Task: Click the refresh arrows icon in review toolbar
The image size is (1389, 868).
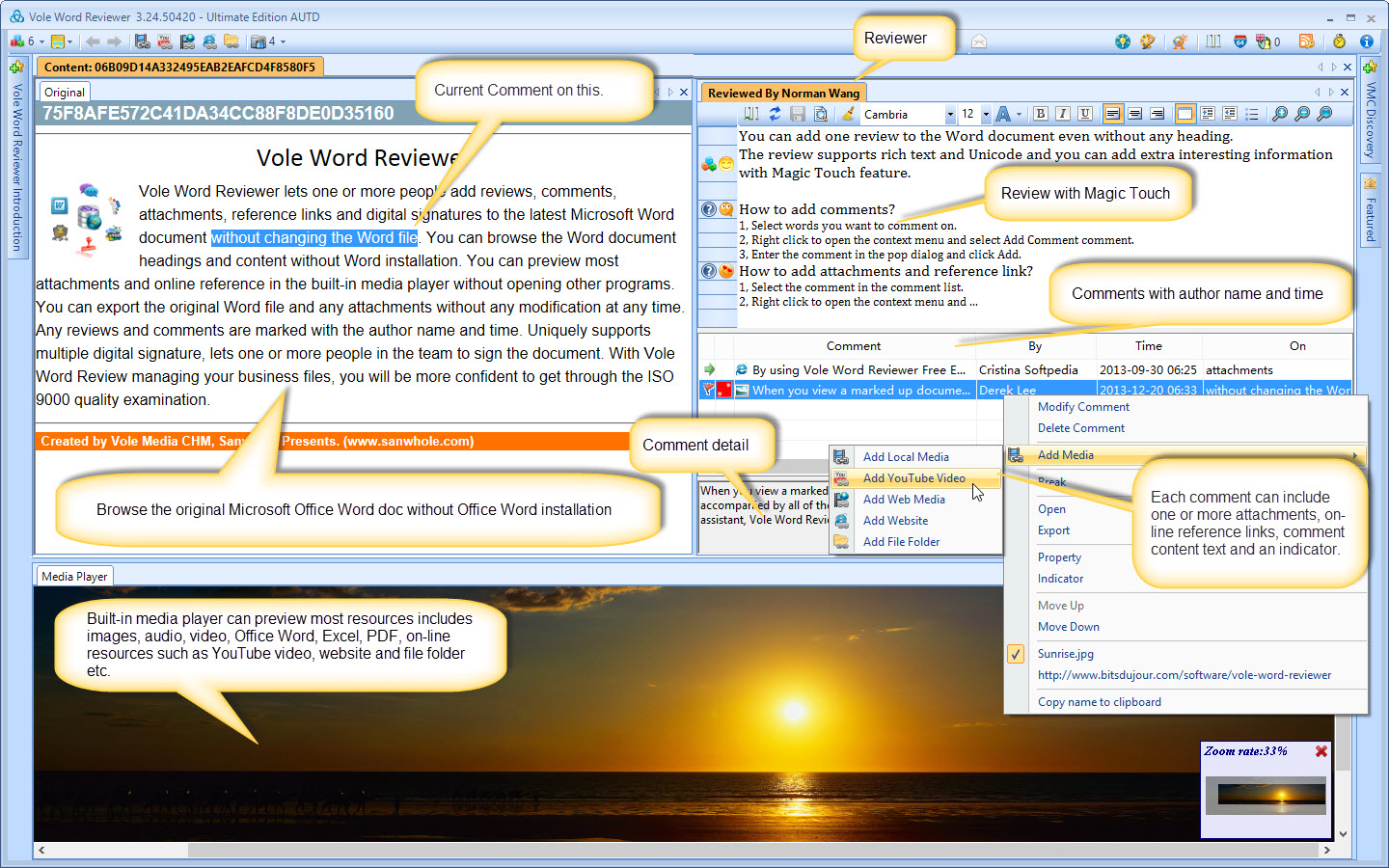Action: [775, 114]
